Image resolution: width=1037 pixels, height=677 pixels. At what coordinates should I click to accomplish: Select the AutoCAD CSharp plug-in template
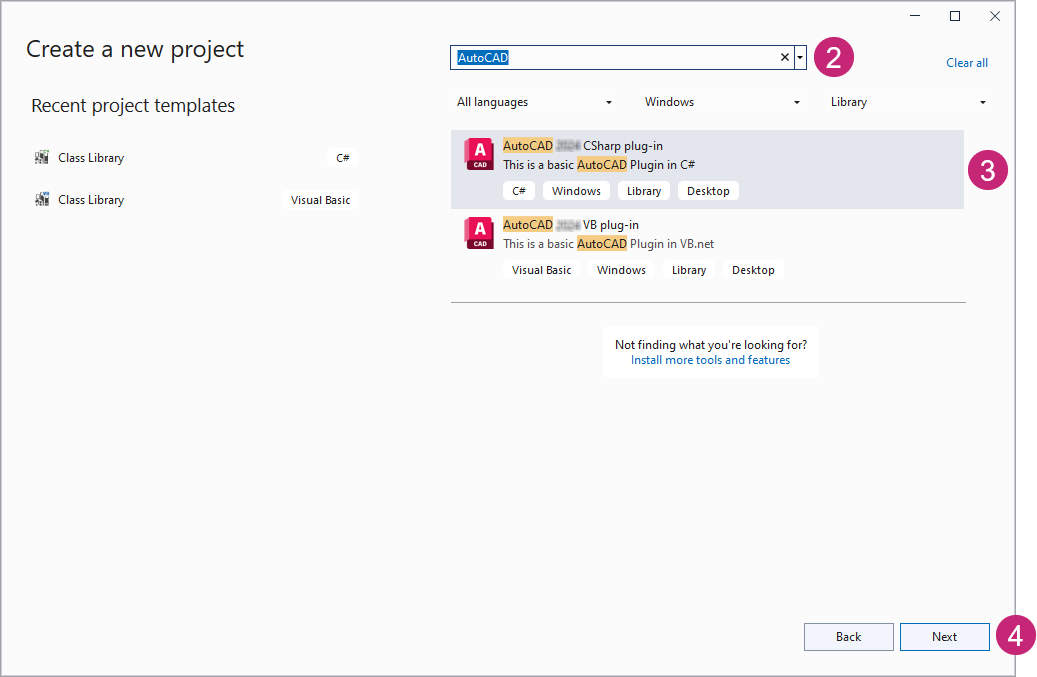(707, 169)
